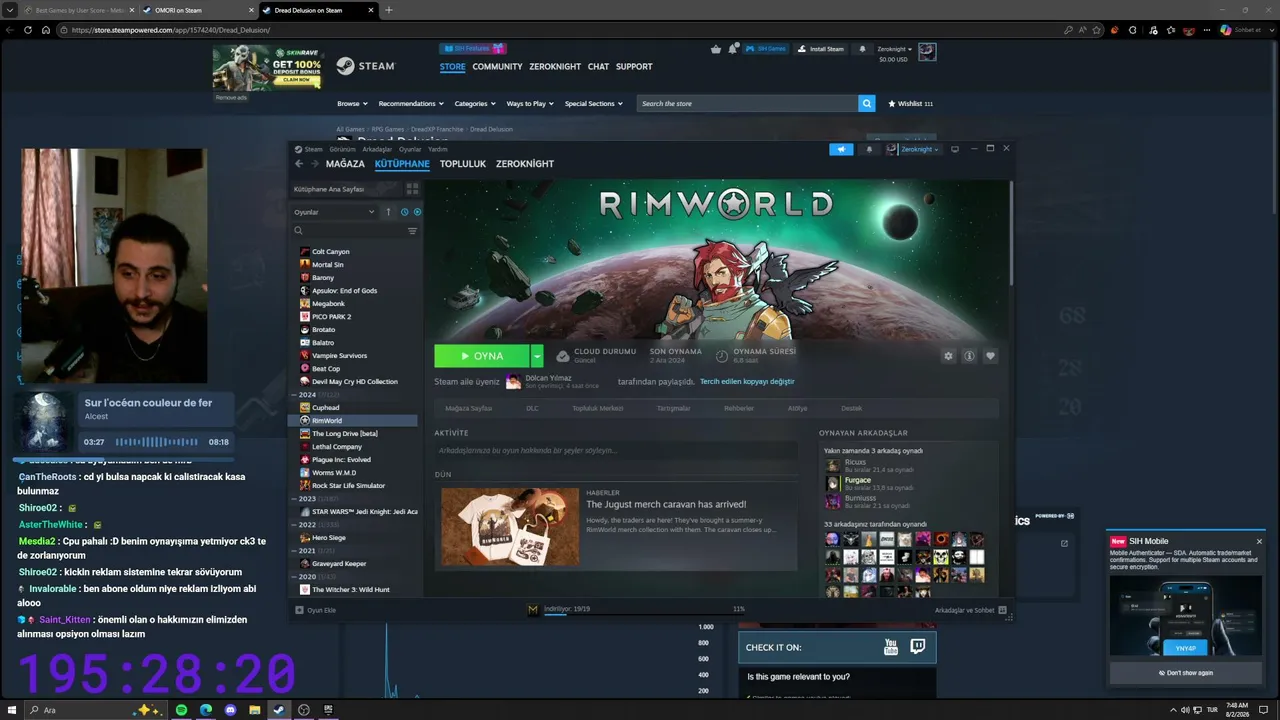Image resolution: width=1280 pixels, height=720 pixels.
Task: Show RimWorld game info icon
Action: click(x=969, y=356)
